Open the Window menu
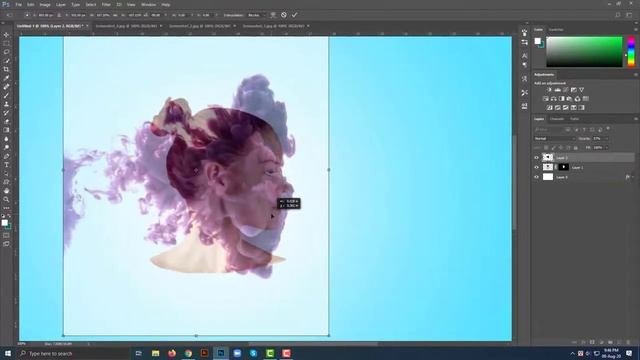 148,4
